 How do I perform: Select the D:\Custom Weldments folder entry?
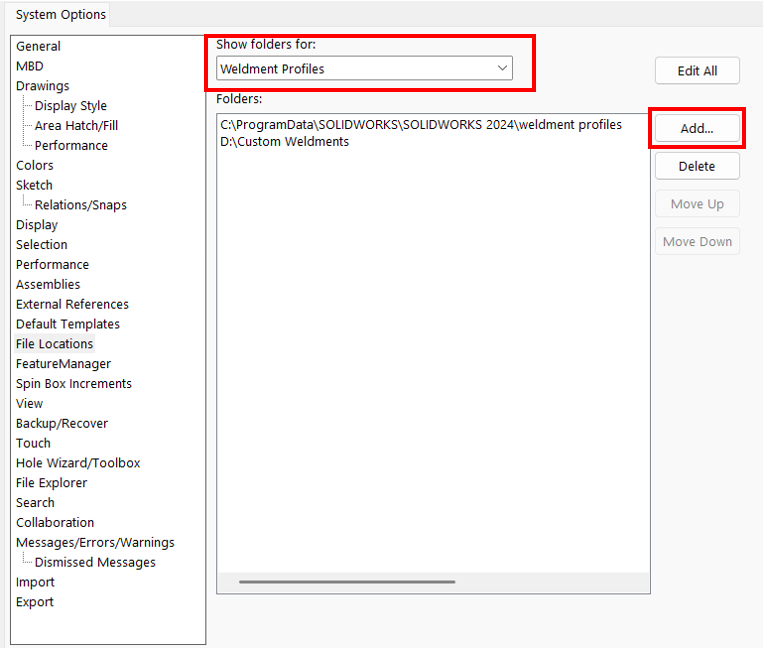point(285,142)
